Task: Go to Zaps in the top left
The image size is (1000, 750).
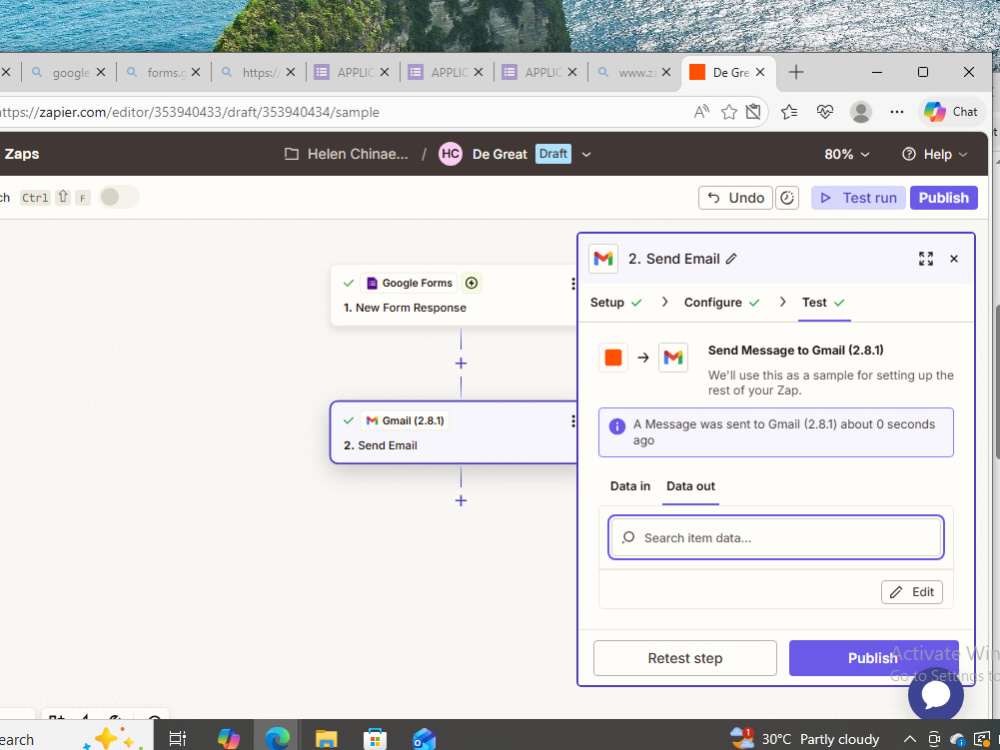Action: click(x=22, y=154)
